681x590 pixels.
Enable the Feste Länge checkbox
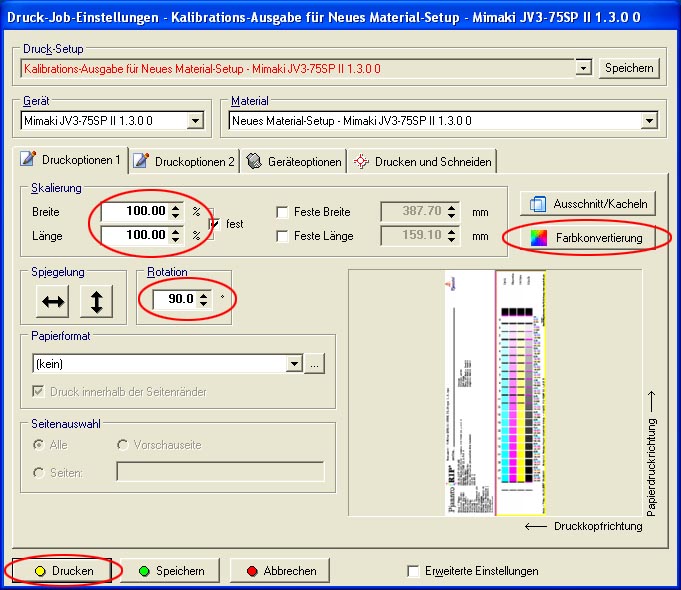pyautogui.click(x=283, y=236)
